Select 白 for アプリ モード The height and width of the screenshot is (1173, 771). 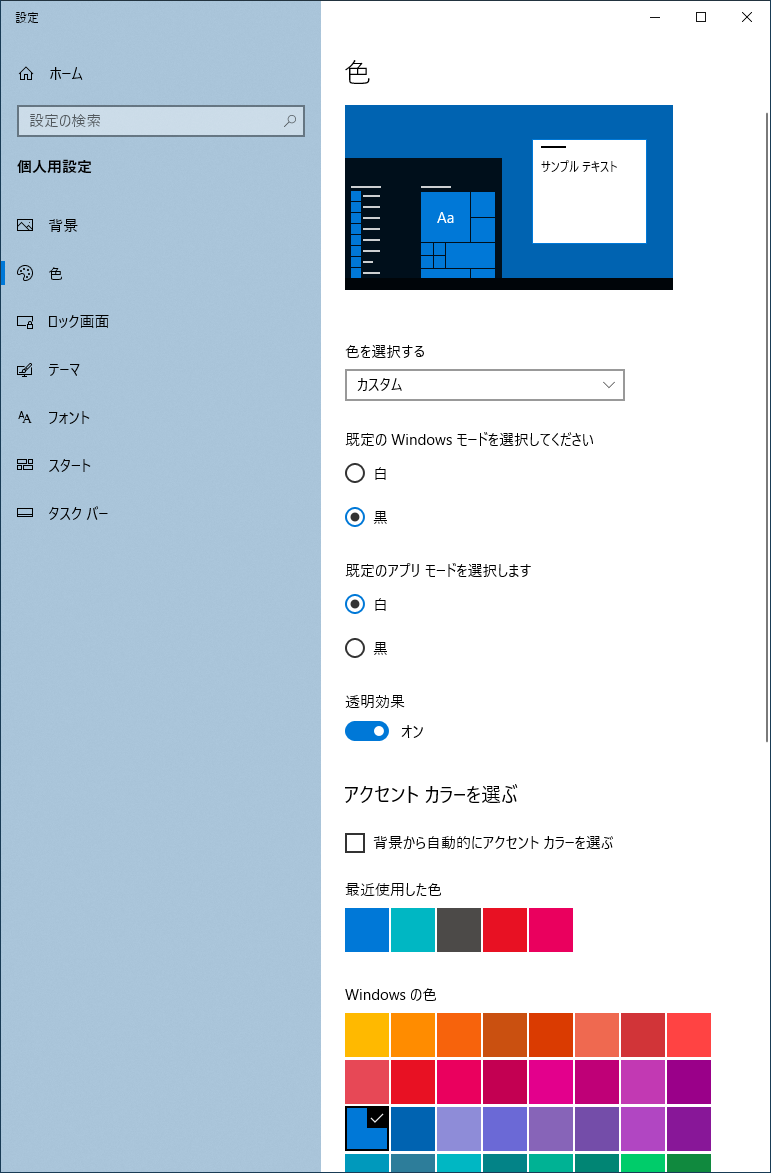(x=355, y=604)
